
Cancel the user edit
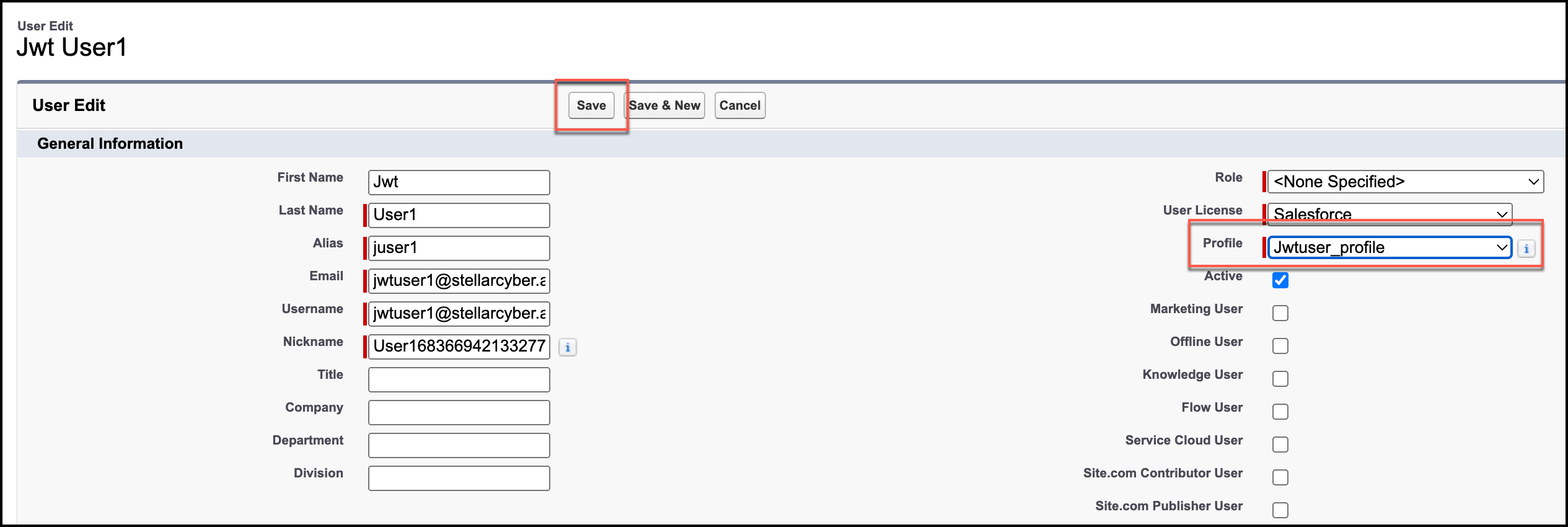(739, 105)
